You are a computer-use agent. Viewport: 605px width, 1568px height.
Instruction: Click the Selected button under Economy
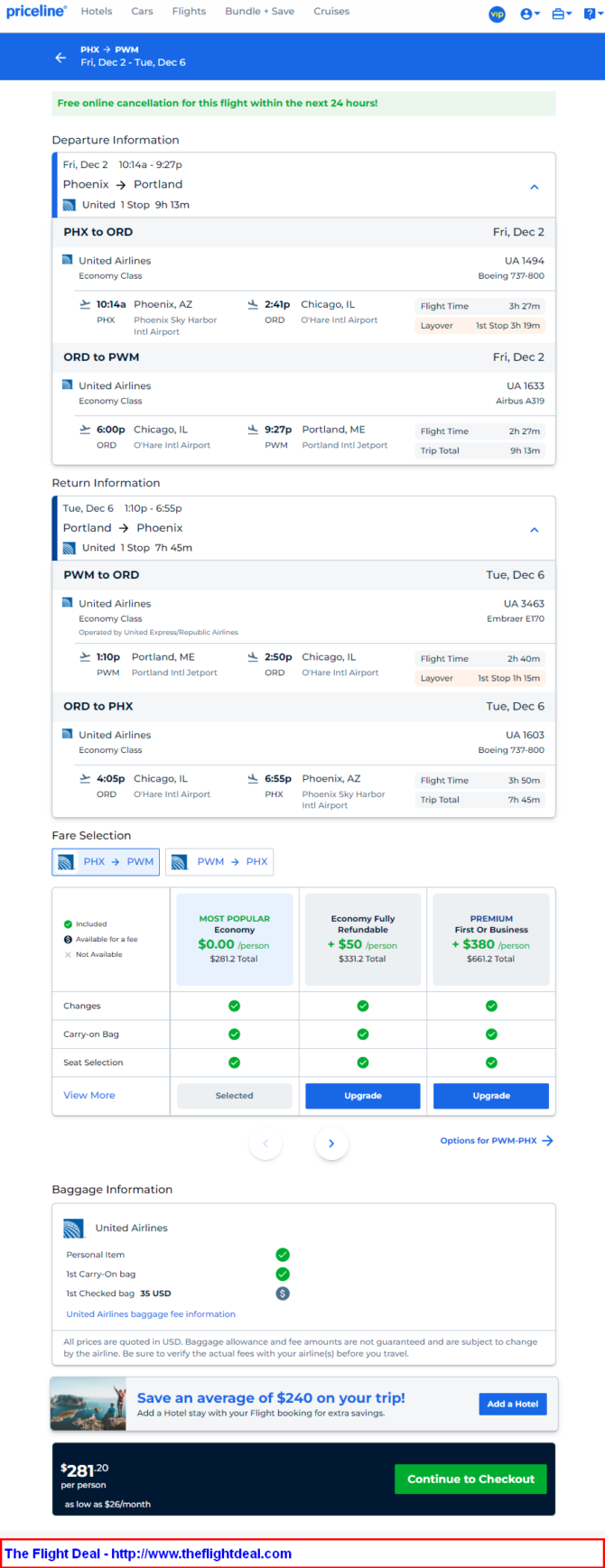[235, 1096]
